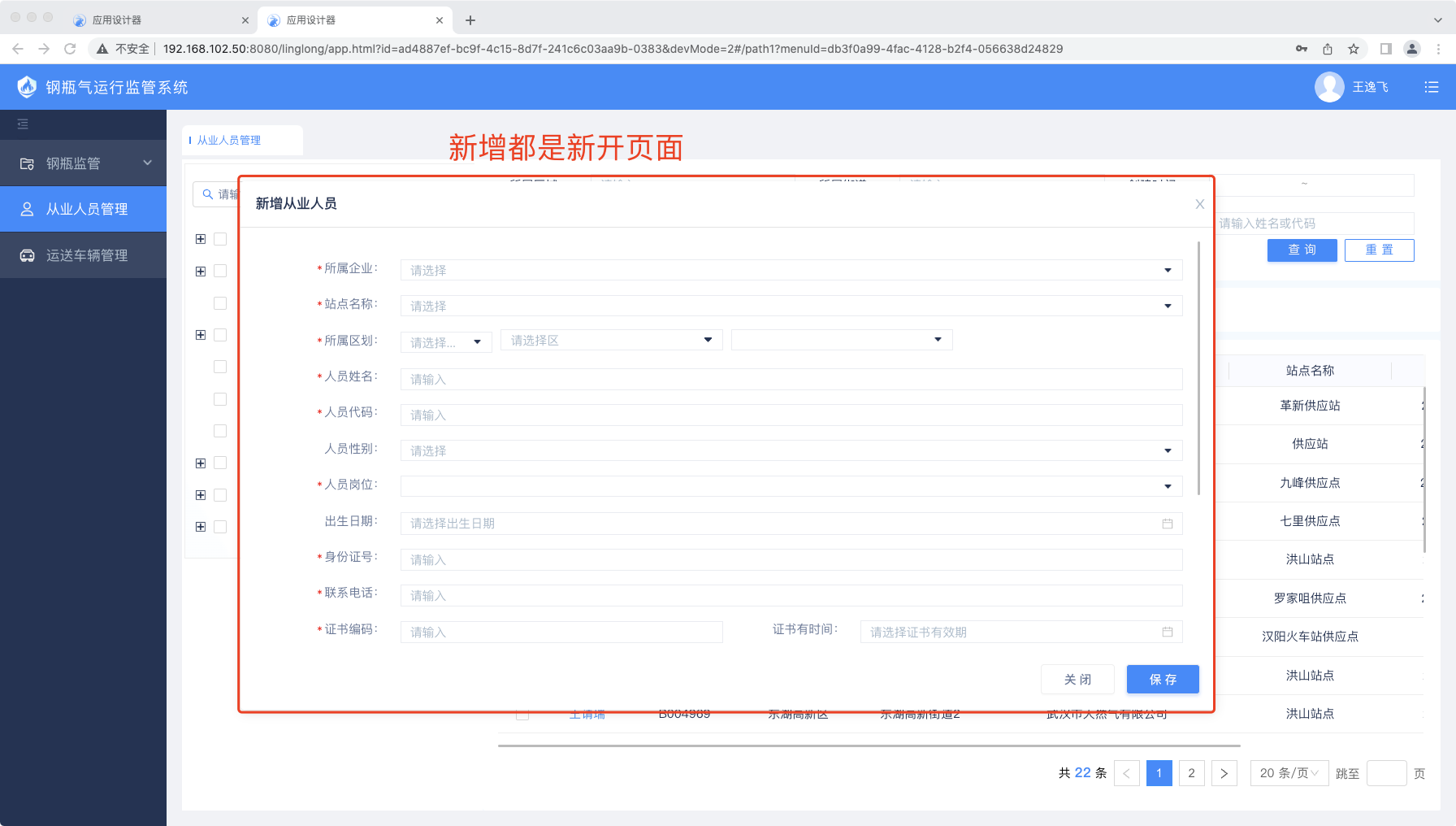Expand the first tree node plus
Screen dimensions: 1456x826
[x=201, y=239]
